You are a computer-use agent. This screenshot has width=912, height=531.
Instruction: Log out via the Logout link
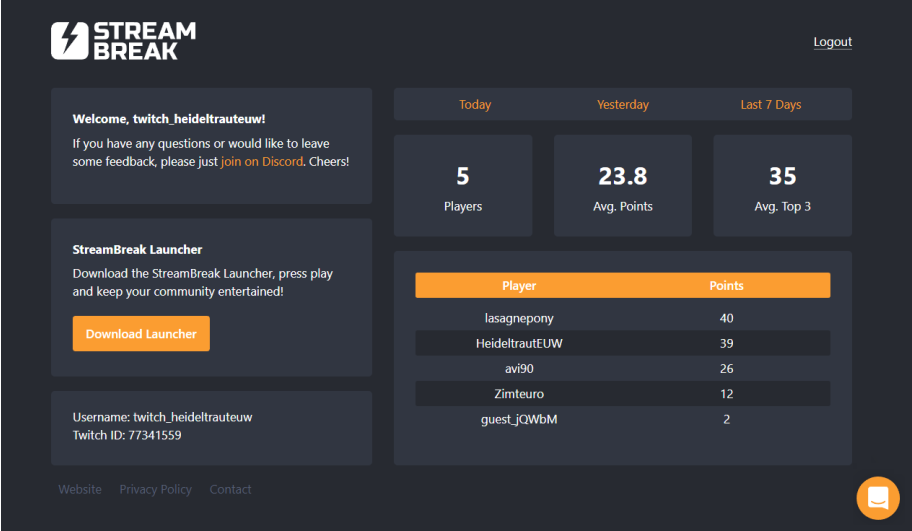click(832, 42)
